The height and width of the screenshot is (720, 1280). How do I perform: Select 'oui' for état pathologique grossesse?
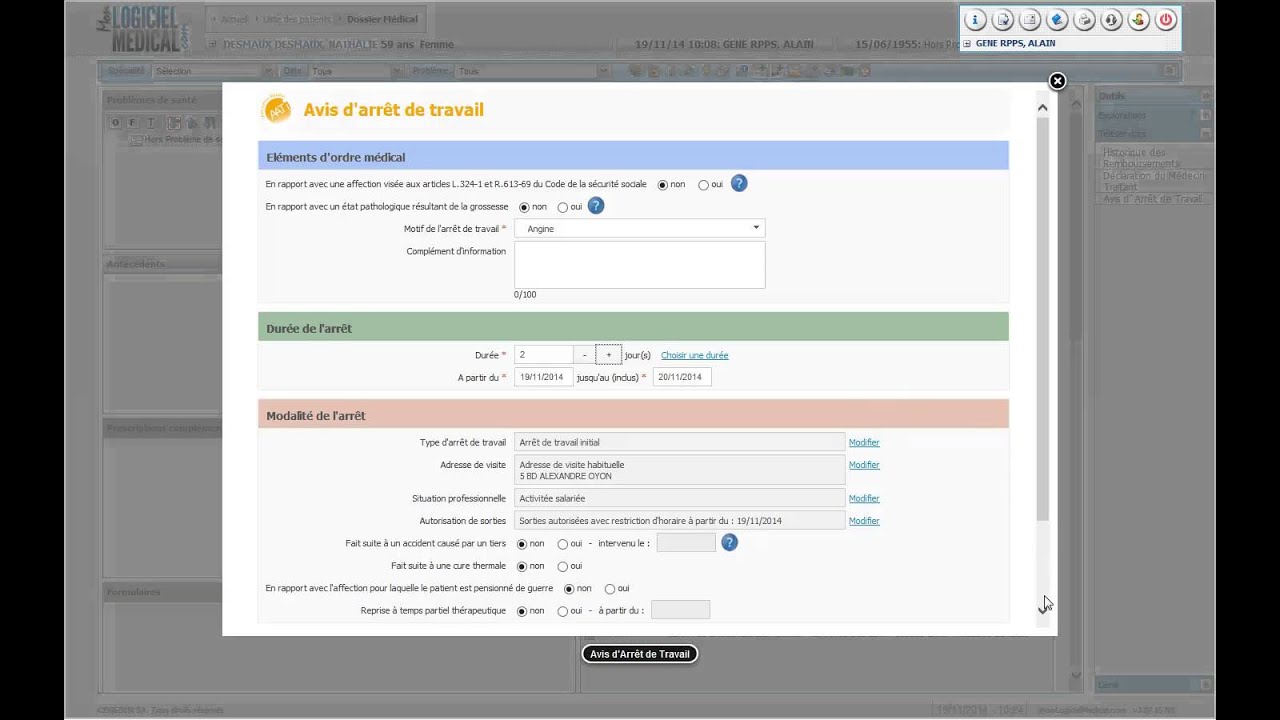(x=562, y=207)
